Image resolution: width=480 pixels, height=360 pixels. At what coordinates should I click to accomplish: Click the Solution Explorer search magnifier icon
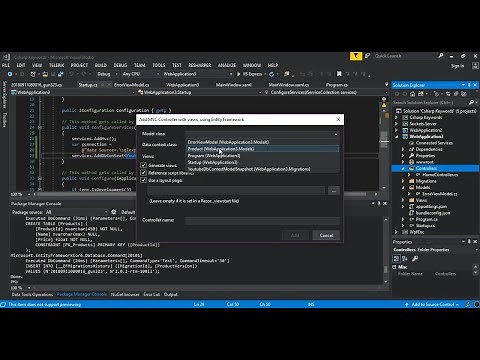tap(471, 102)
